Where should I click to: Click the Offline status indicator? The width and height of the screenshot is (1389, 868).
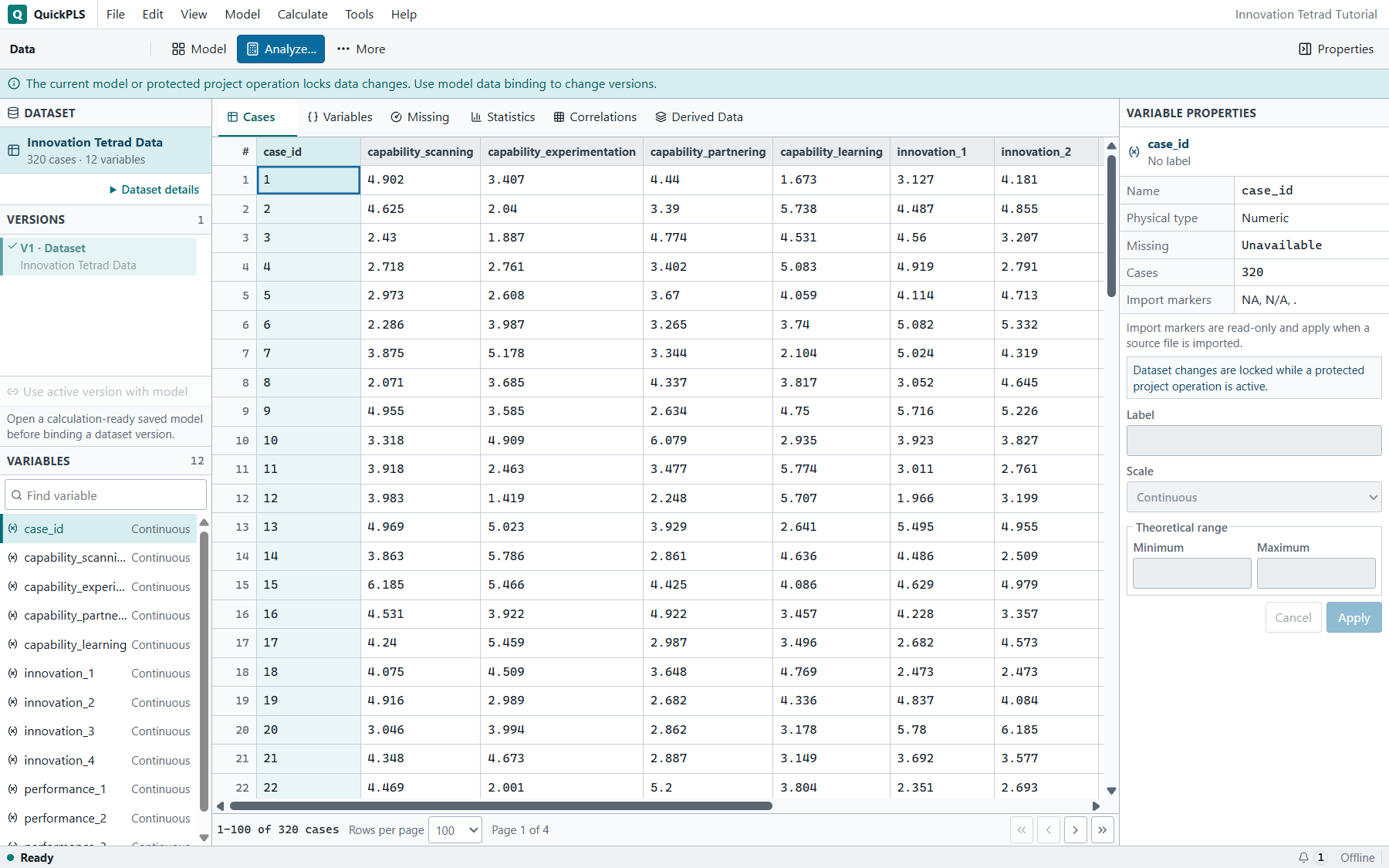[1357, 857]
